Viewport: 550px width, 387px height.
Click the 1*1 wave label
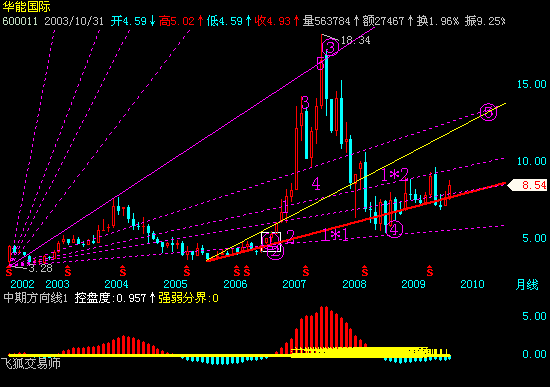[x=335, y=235]
